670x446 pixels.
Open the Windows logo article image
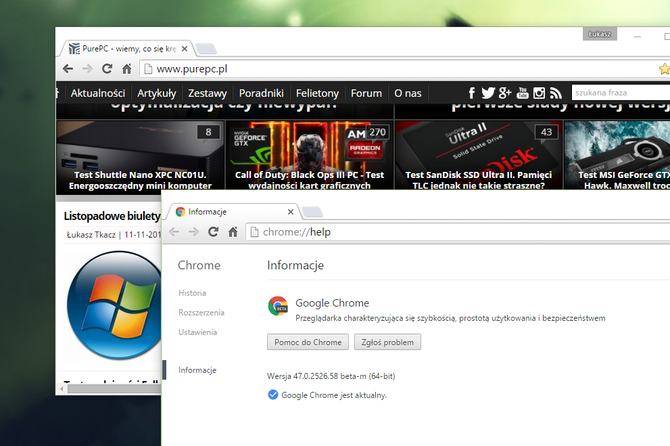point(115,305)
